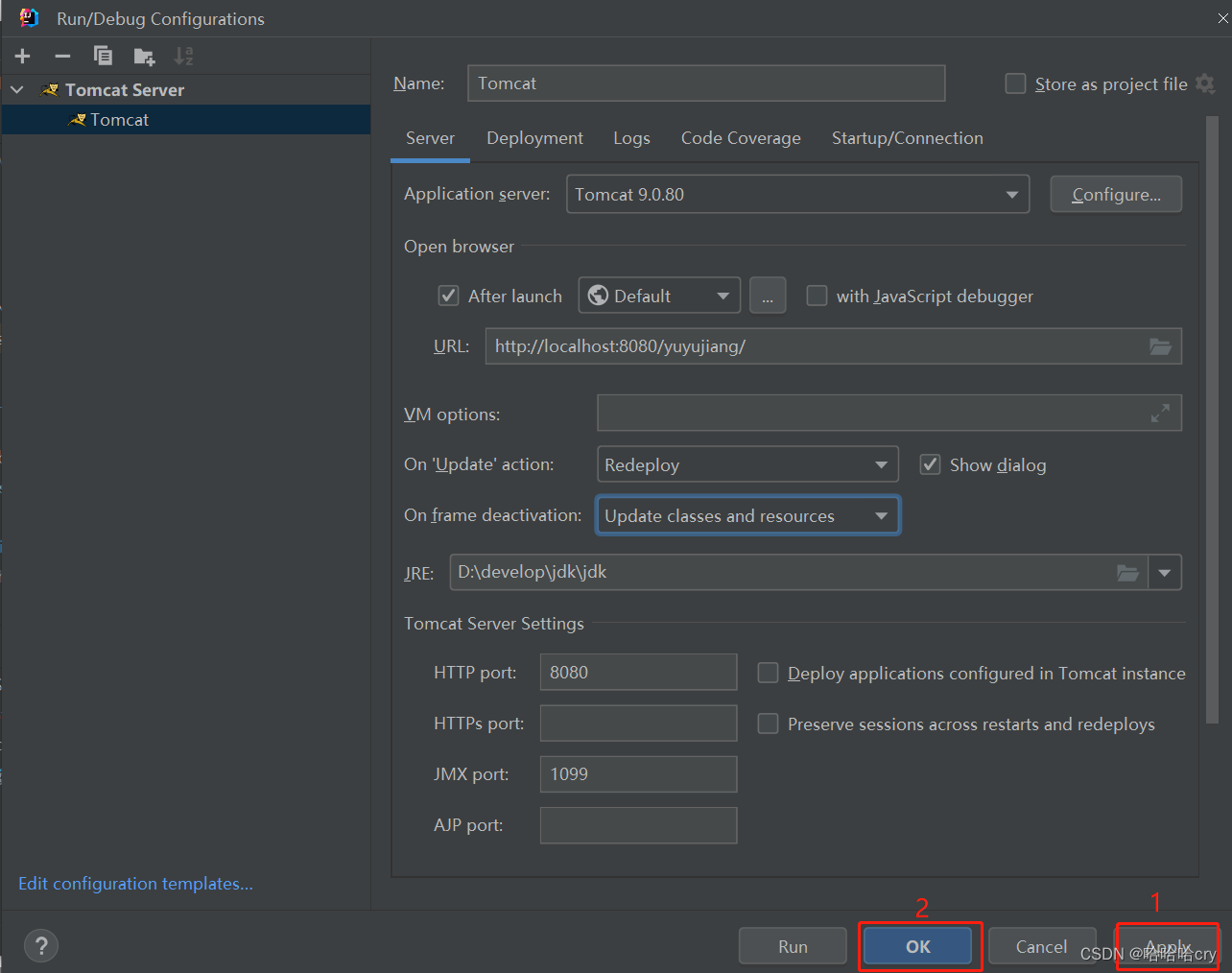Open the Default browser dropdown
The image size is (1232, 973).
[659, 296]
